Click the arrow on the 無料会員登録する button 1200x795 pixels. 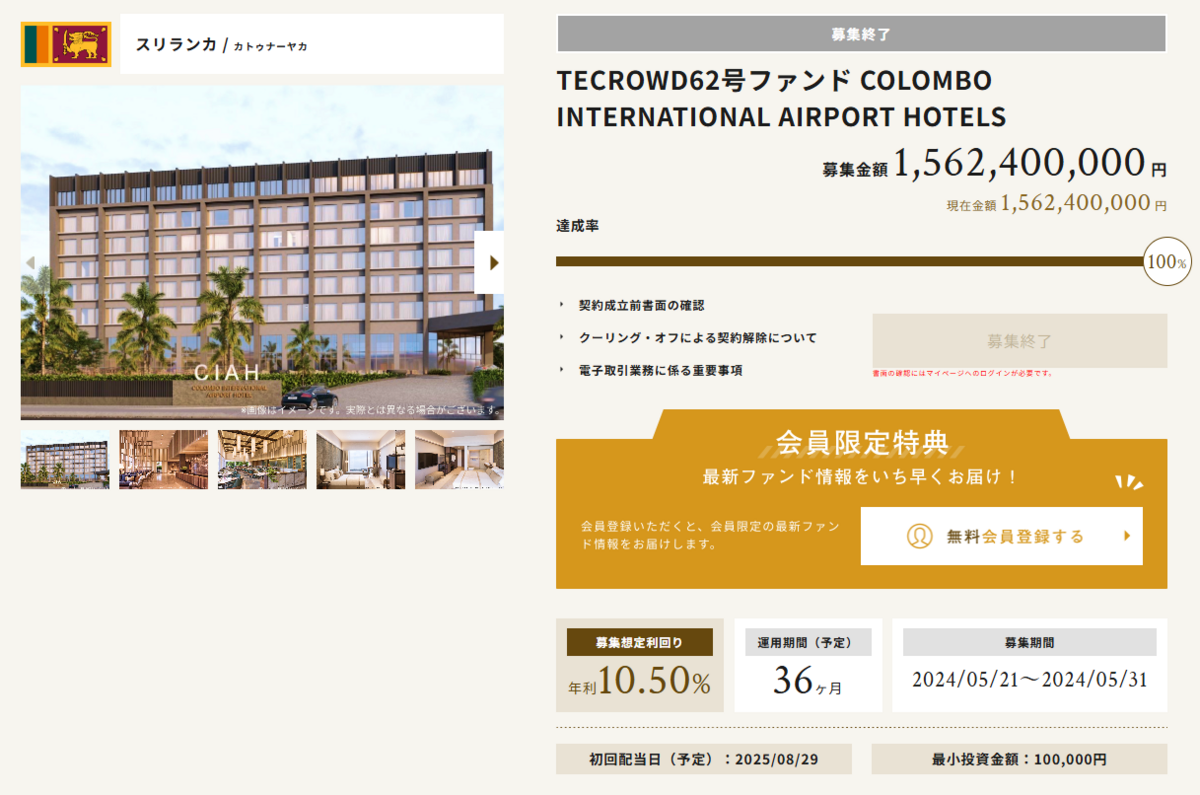[x=1127, y=536]
